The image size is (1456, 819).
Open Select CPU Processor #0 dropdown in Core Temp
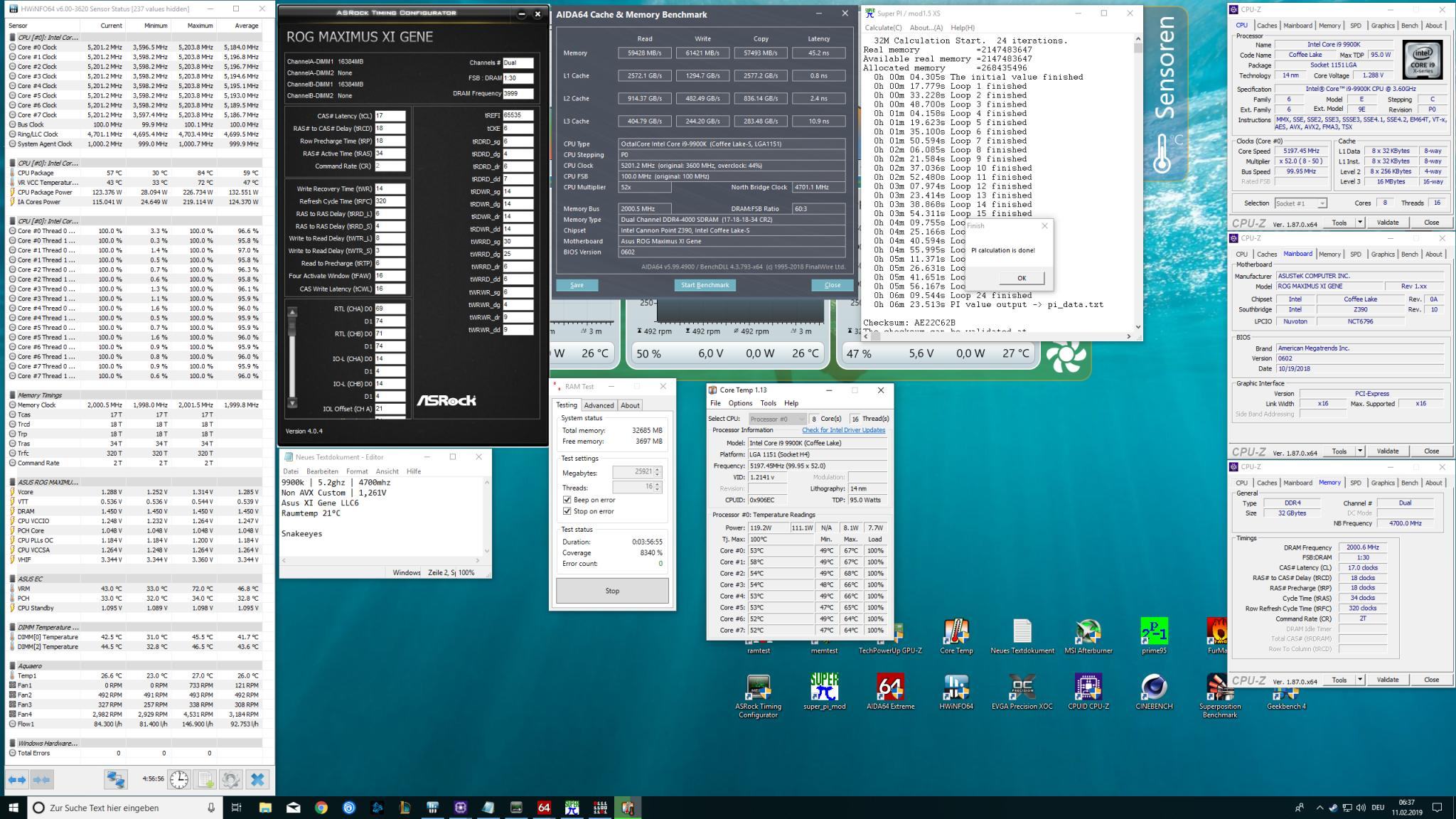click(x=777, y=419)
